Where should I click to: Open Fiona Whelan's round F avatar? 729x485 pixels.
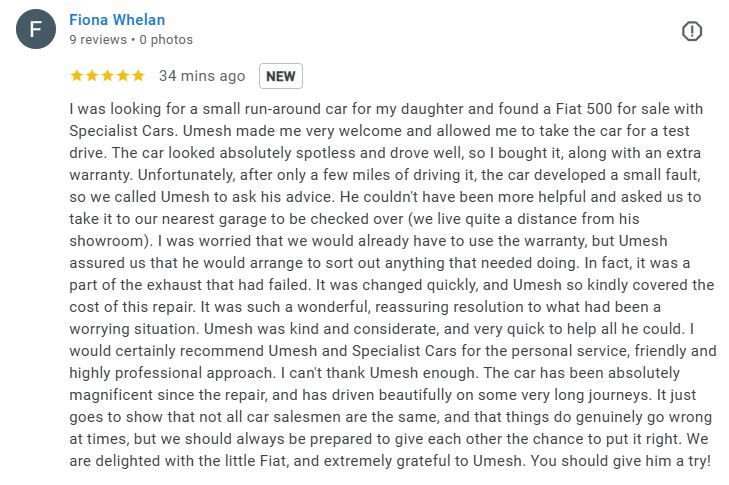click(37, 30)
